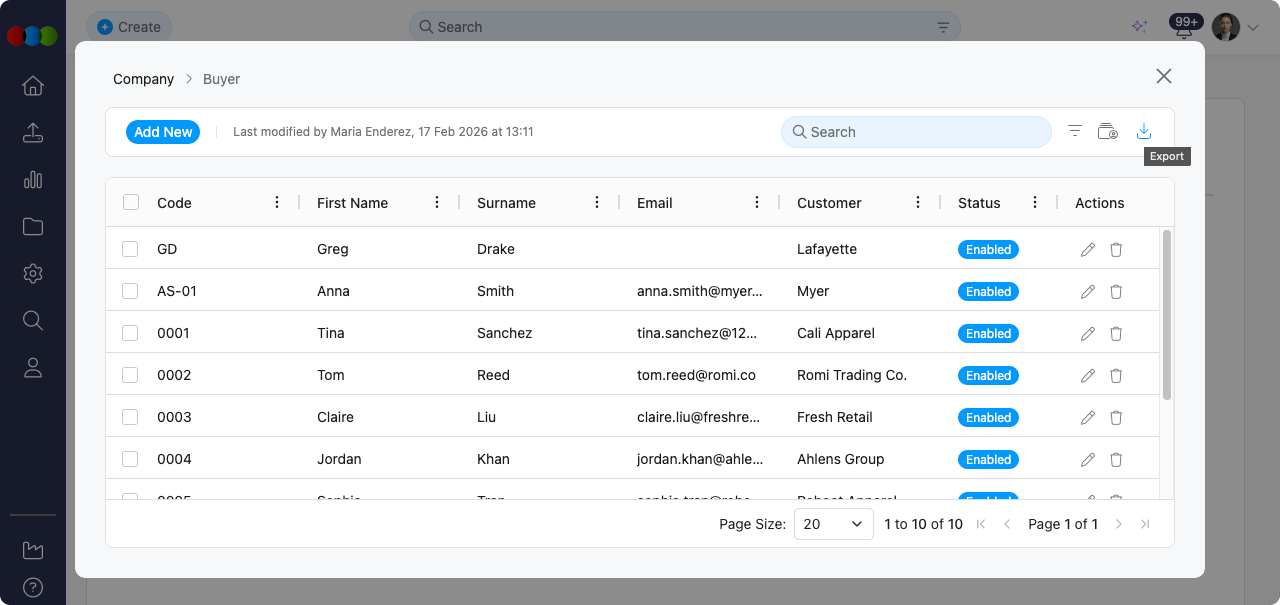
Task: Open the Page Size dropdown
Action: click(833, 524)
